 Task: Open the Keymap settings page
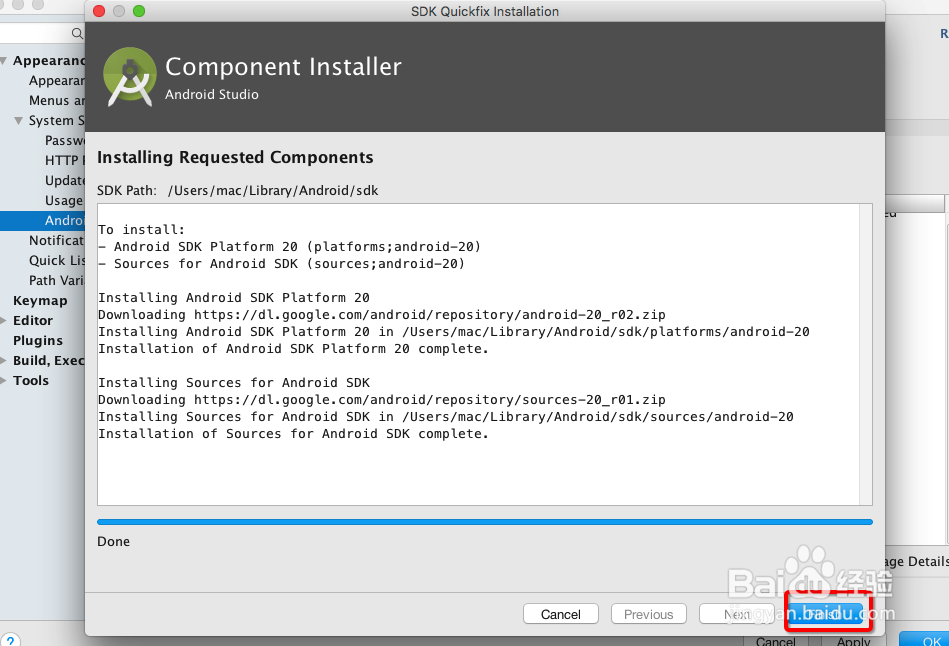40,300
